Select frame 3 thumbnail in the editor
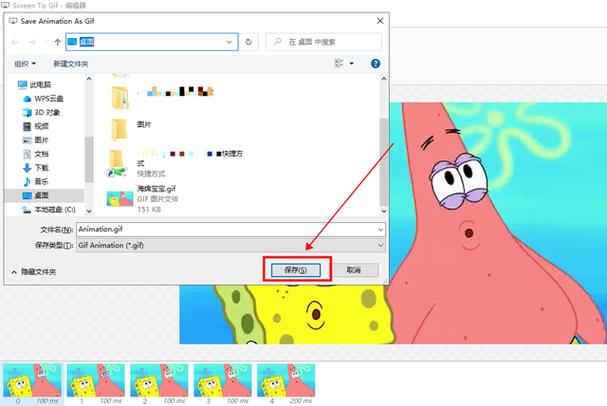This screenshot has width=607, height=406. click(x=223, y=380)
